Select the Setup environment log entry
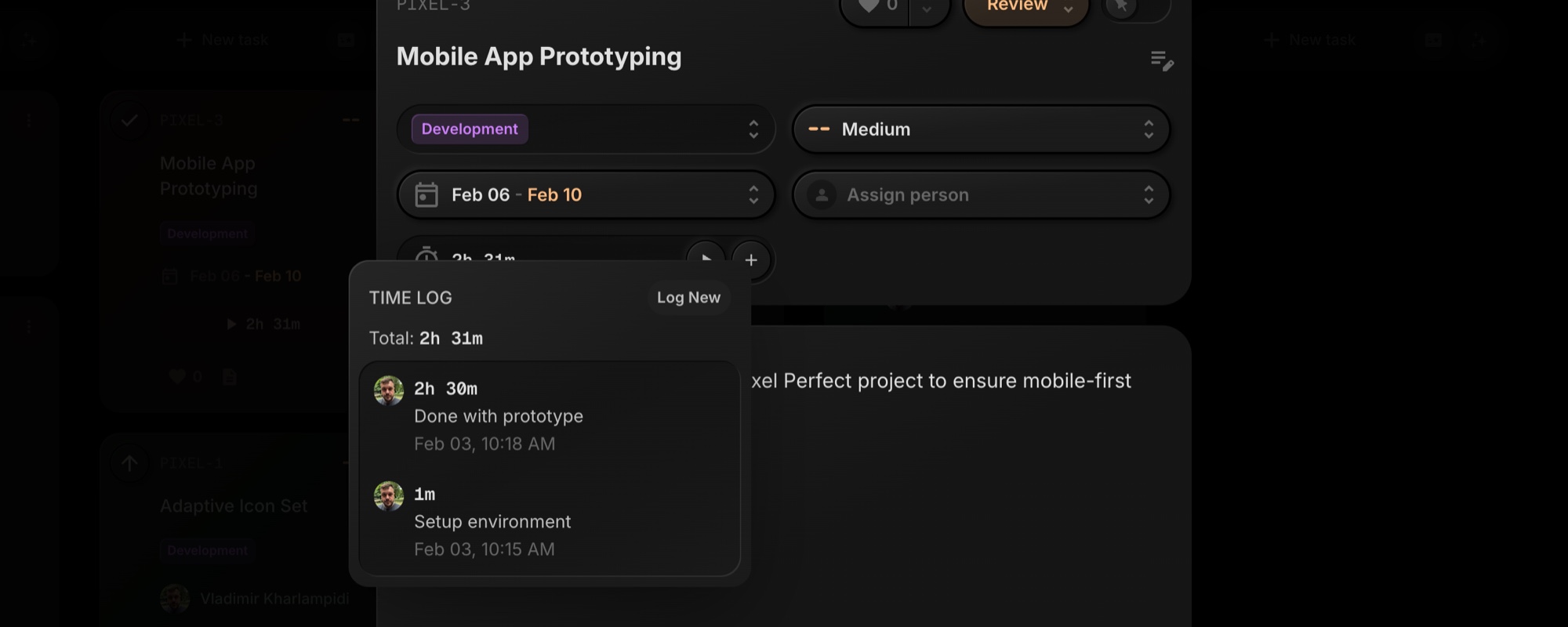Screen dimensions: 1568x627 coord(549,522)
